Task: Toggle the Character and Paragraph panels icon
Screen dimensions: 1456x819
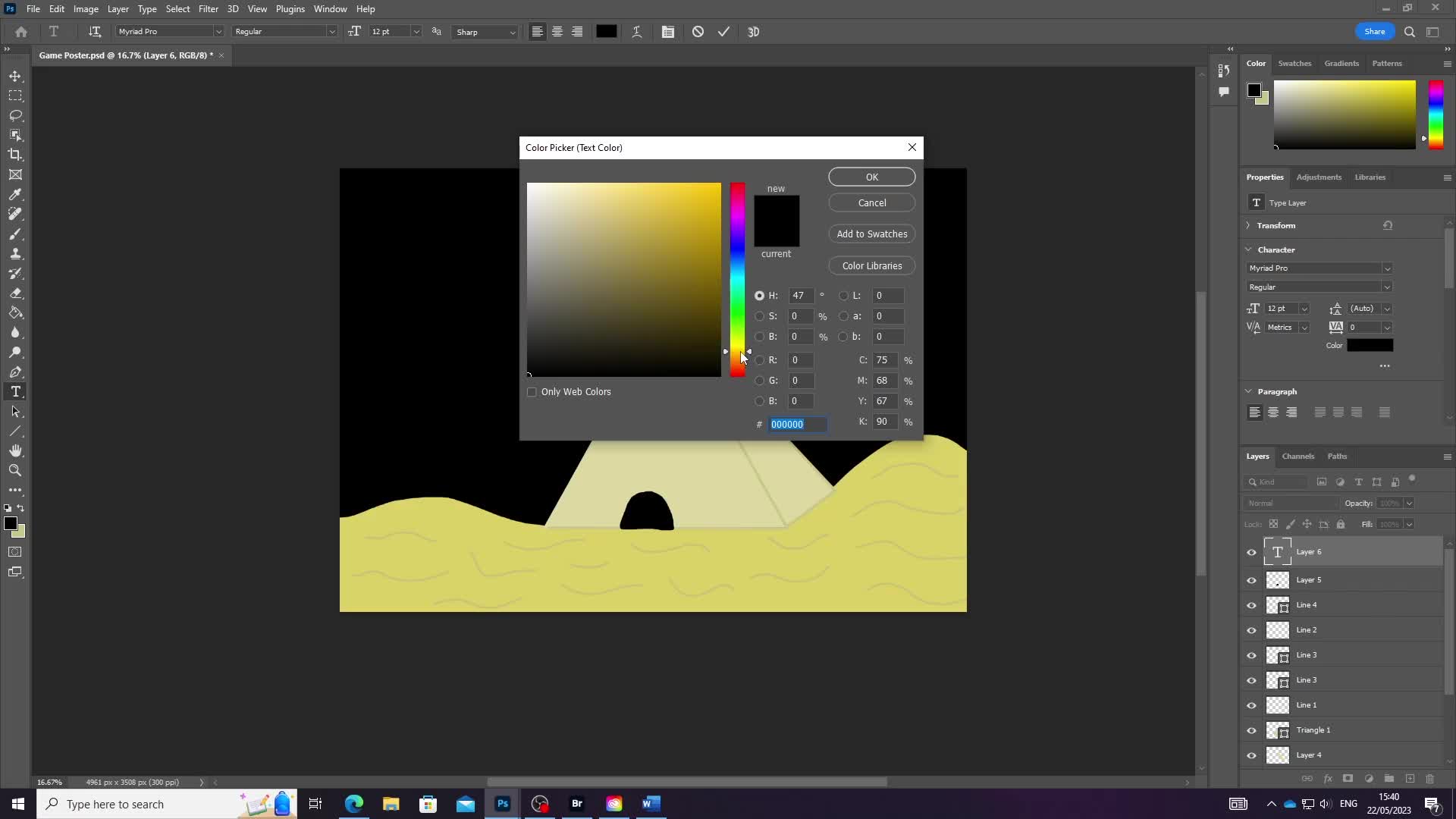Action: [668, 32]
